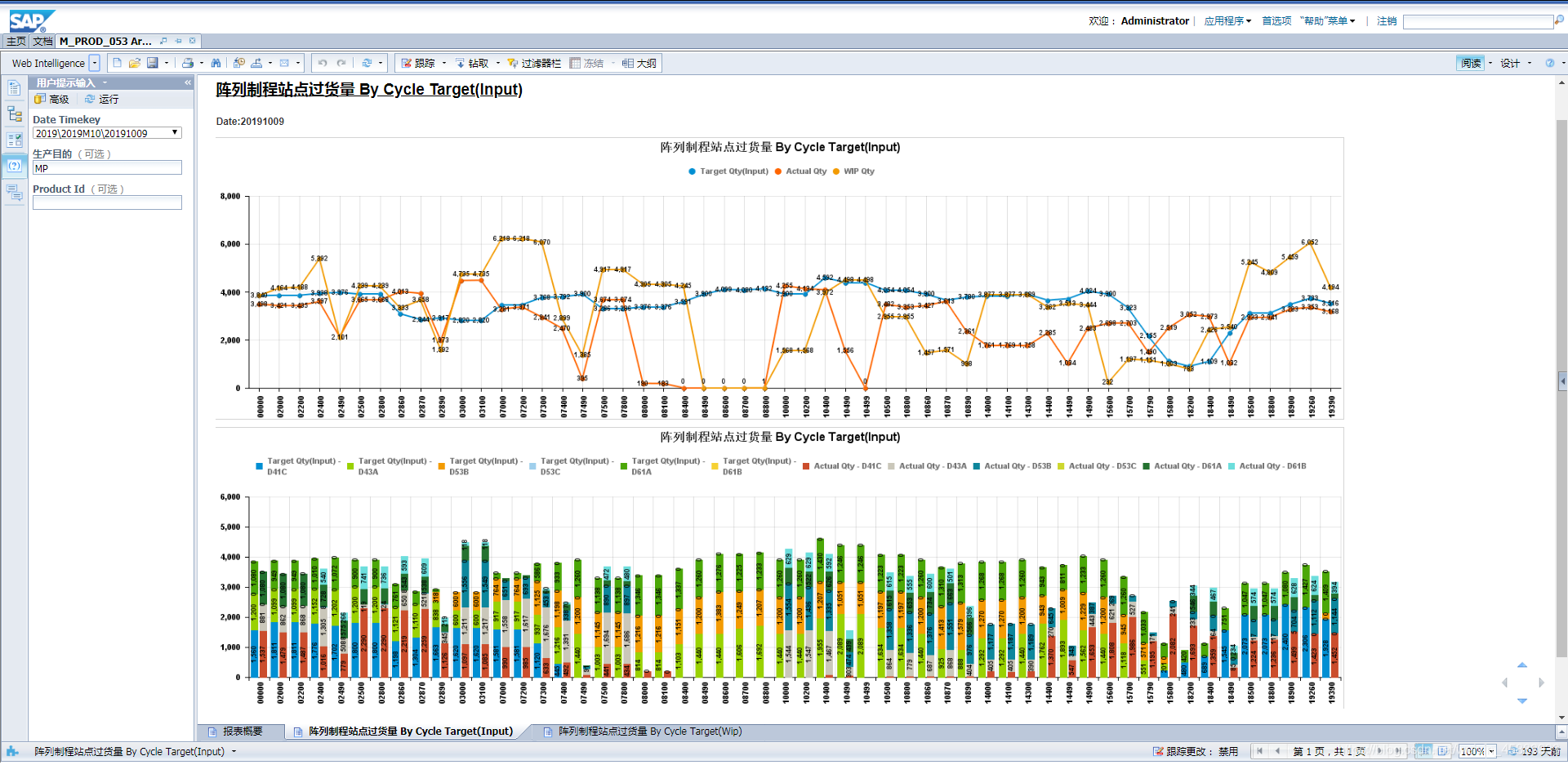Expand the Print options arrow

[202, 63]
